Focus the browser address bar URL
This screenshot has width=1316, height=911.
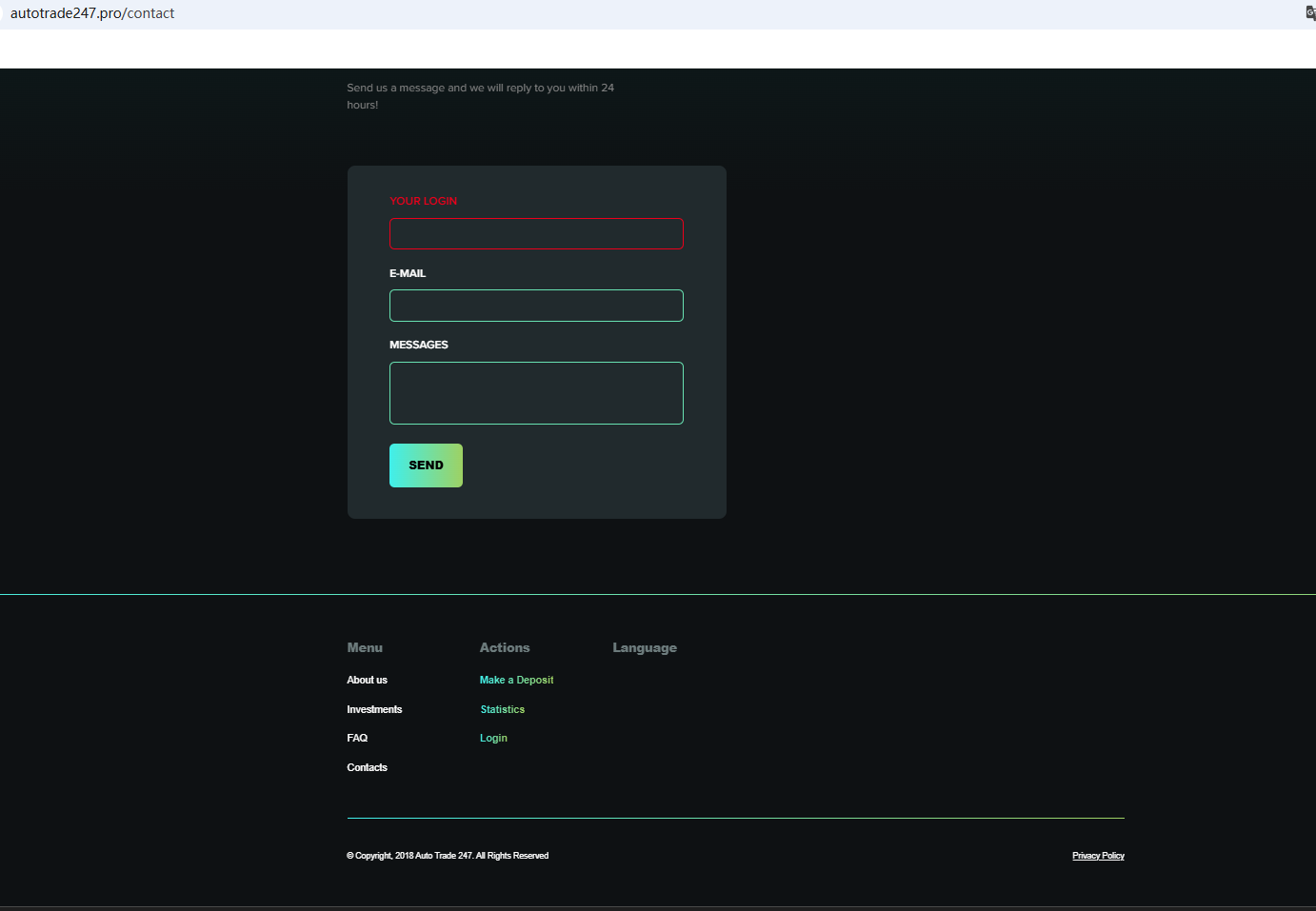click(92, 13)
